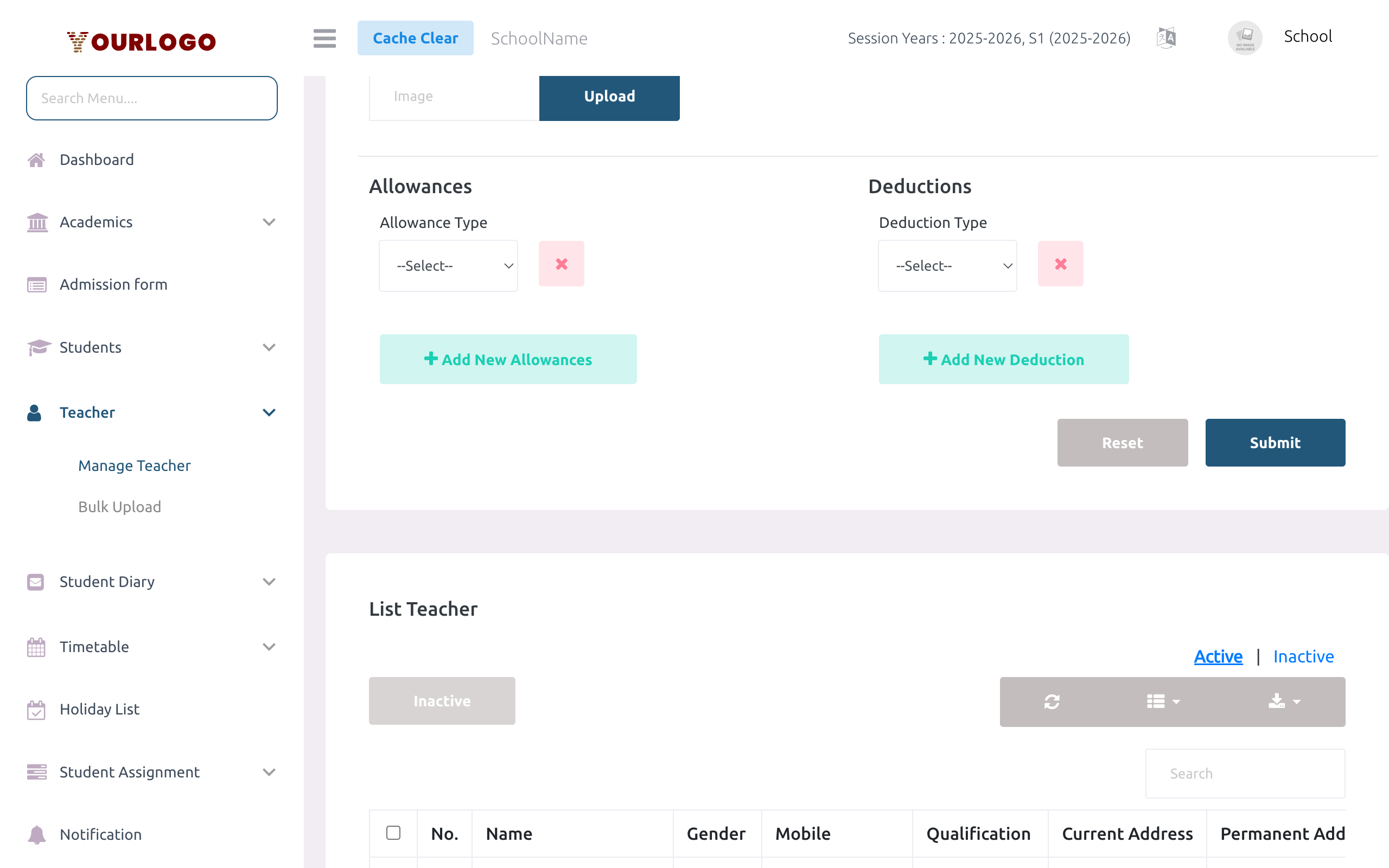Open the sidebar hamburger menu icon

click(x=324, y=39)
